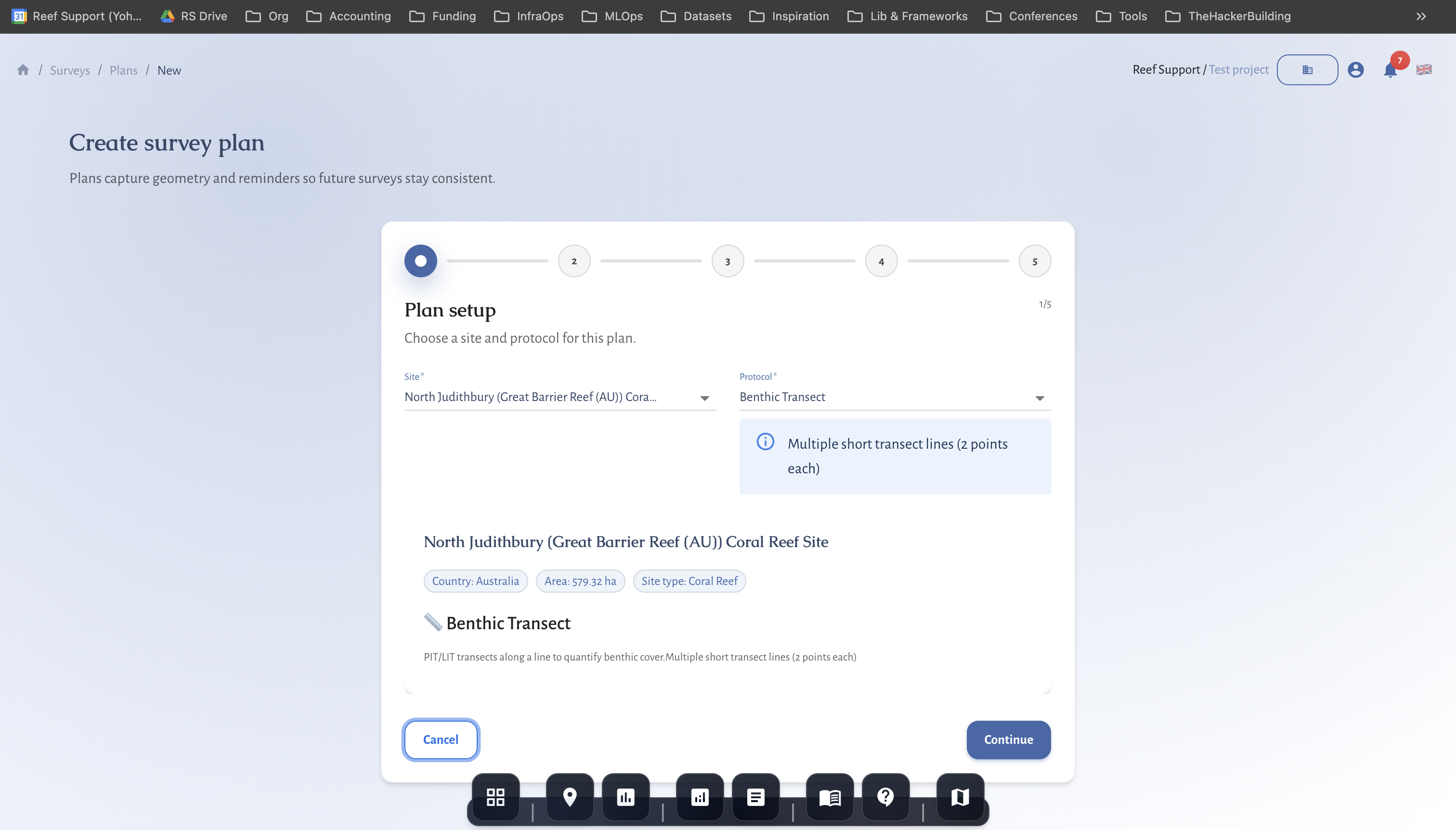
Task: Jump to step 5 in stepper
Action: click(x=1035, y=261)
